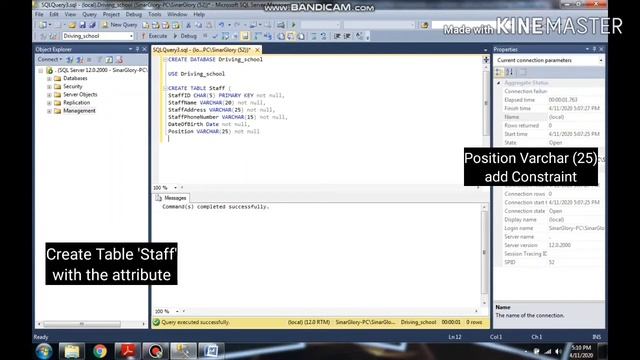
Task: Open the Windows Start button
Action: [x=44, y=351]
